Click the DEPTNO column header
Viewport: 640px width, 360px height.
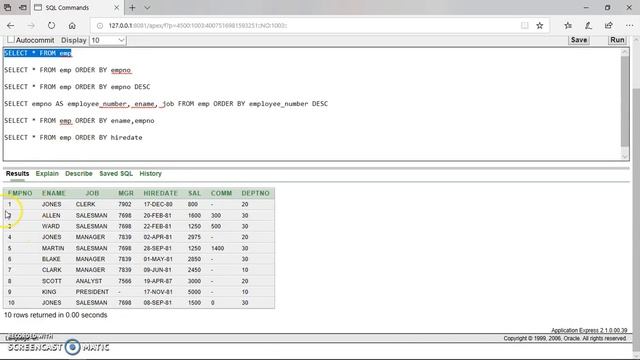pyautogui.click(x=256, y=193)
